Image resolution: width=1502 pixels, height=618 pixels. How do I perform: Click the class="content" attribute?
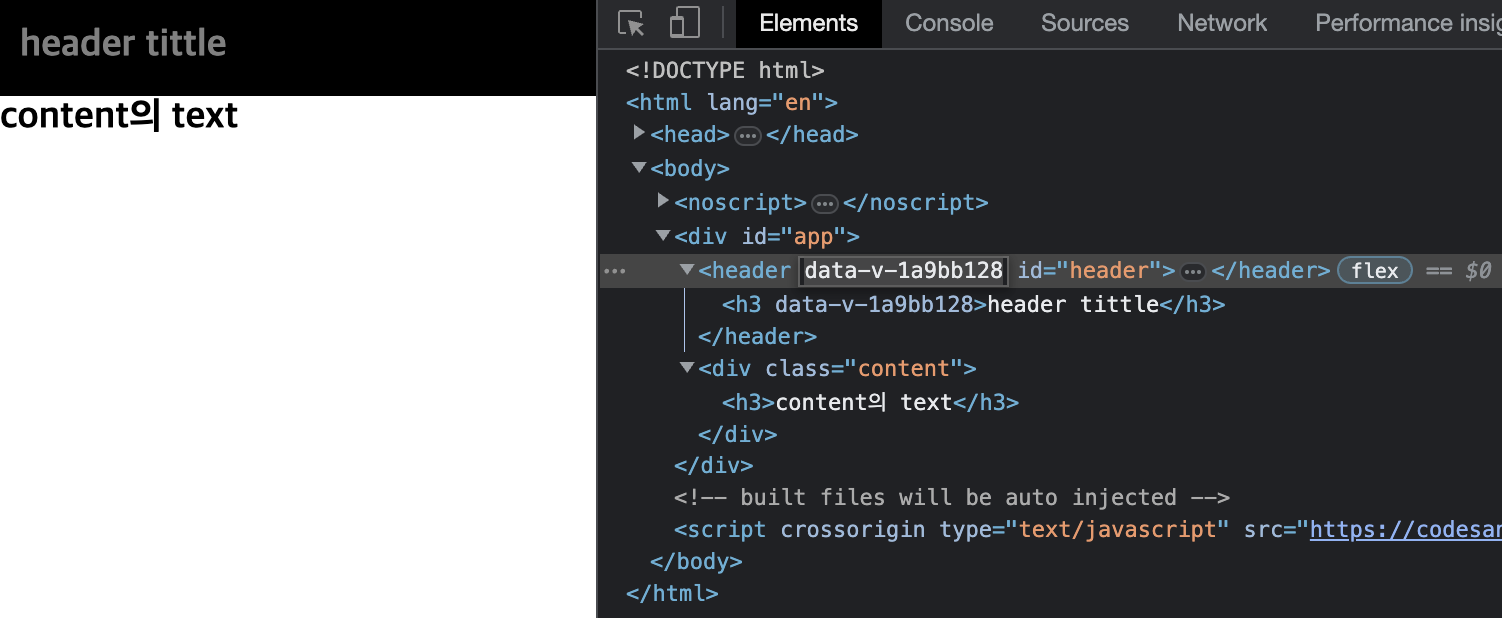[863, 369]
